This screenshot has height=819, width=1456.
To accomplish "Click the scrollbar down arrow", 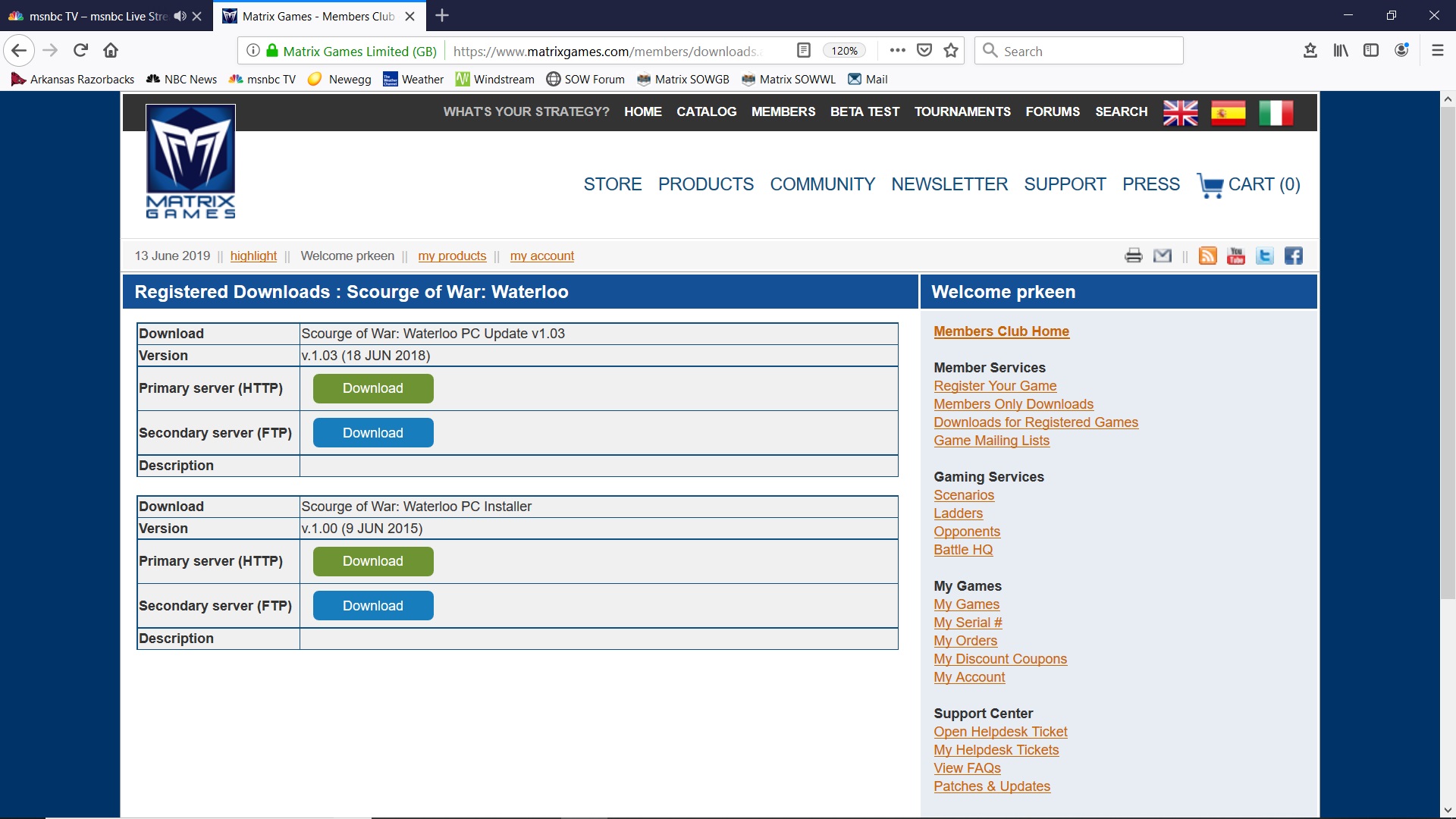I will point(1448,811).
